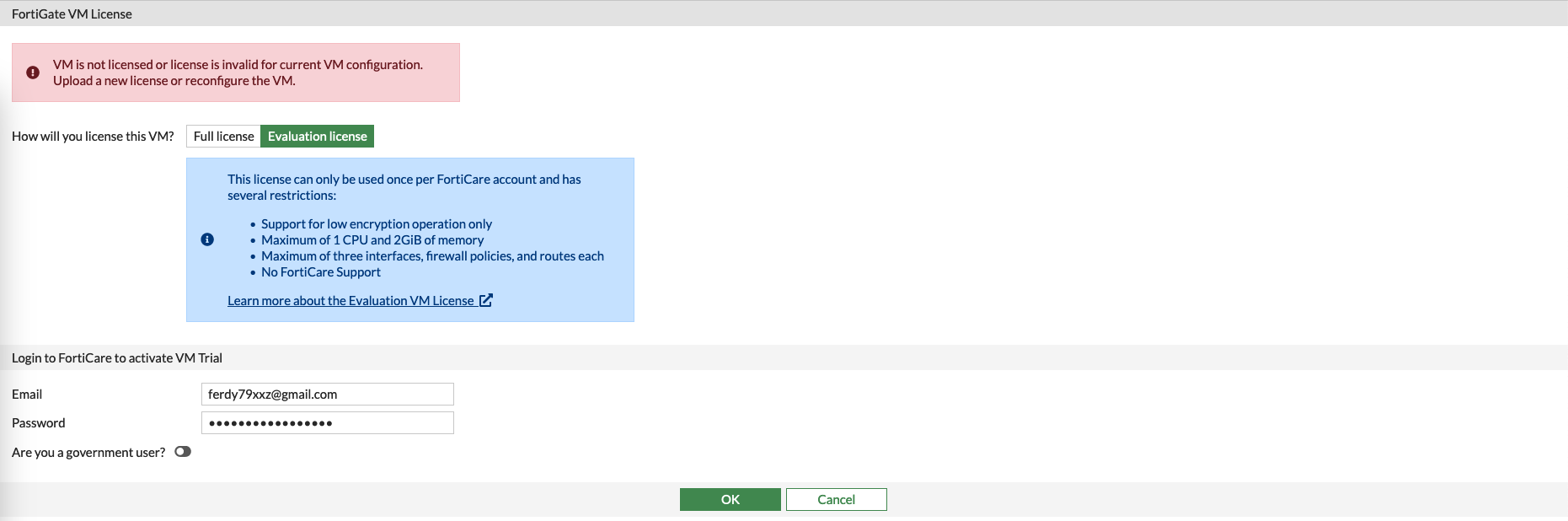Toggle the government user switch

point(183,452)
